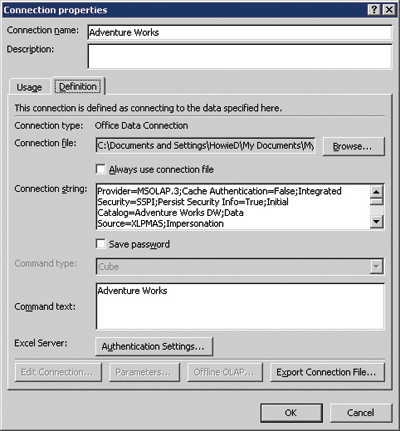Viewport: 400px width, 431px height.
Task: Click inside the Command text box
Action: pos(240,306)
